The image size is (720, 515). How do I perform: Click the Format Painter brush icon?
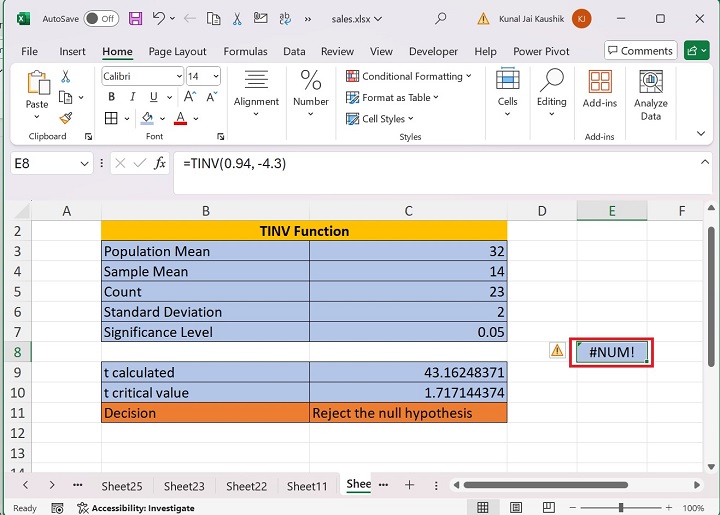click(x=66, y=118)
